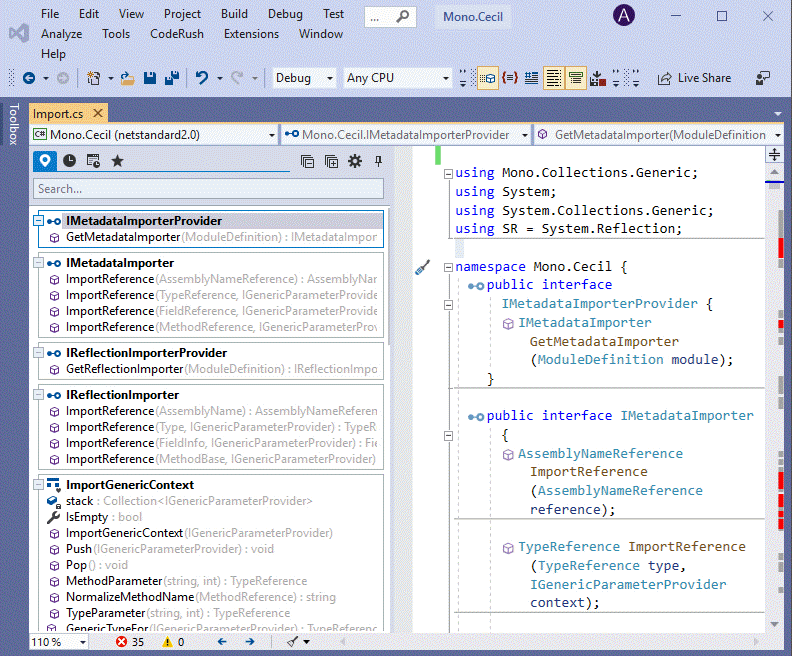Collapse the ImportGenericContext tree node
Viewport: 792px width, 656px height.
(x=38, y=485)
